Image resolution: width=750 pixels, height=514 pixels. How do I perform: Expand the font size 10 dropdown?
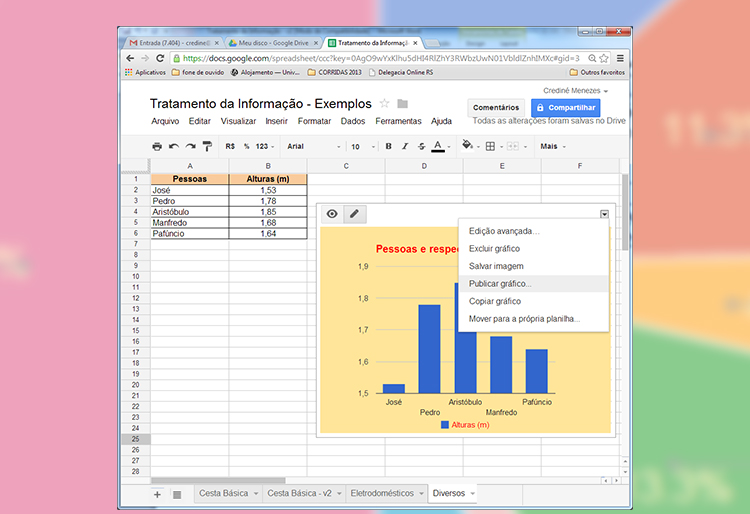[x=363, y=146]
